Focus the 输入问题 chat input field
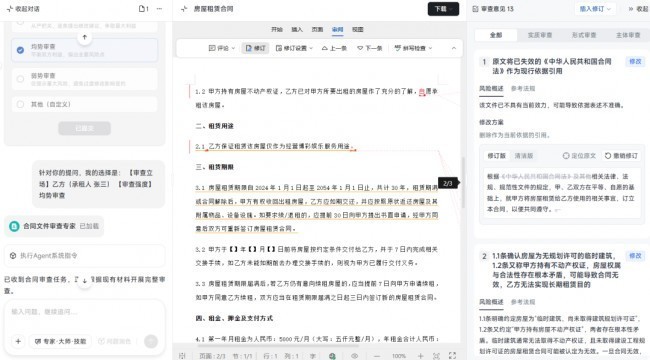The height and width of the screenshot is (360, 650). (x=85, y=312)
